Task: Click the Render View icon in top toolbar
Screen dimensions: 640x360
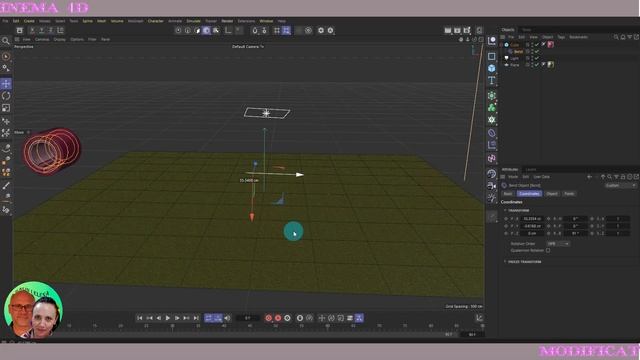Action: (448, 31)
